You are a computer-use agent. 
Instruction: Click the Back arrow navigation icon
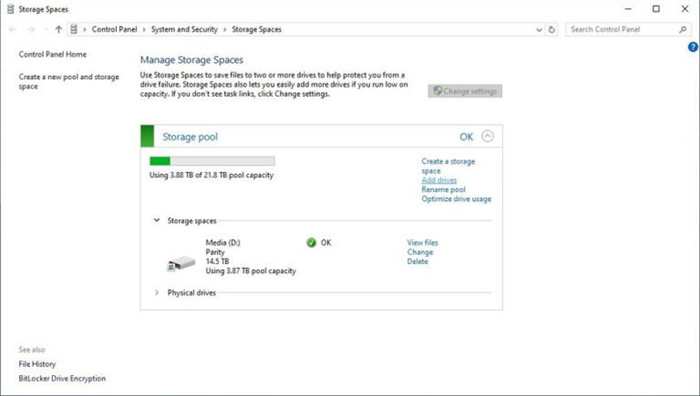pos(12,29)
